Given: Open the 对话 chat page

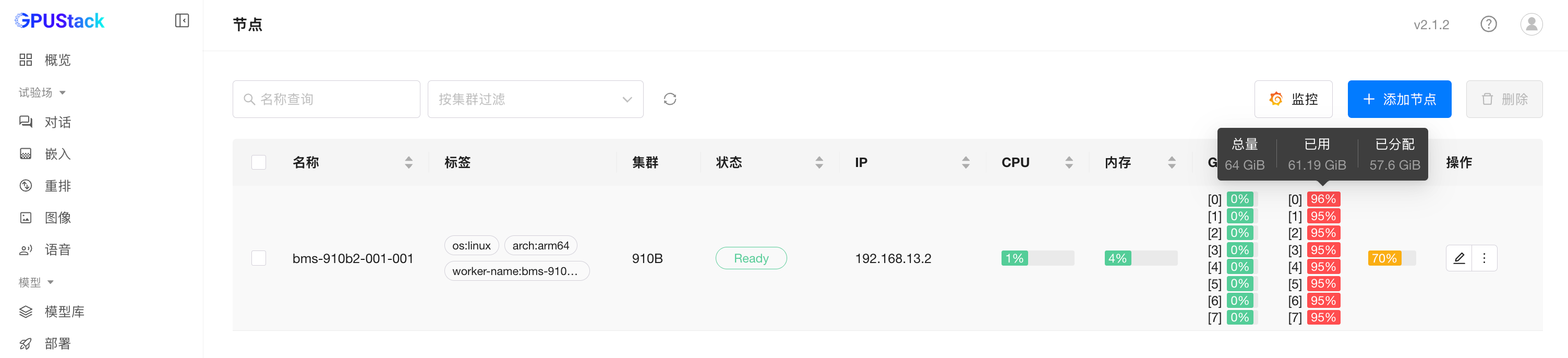Looking at the screenshot, I should coord(57,122).
